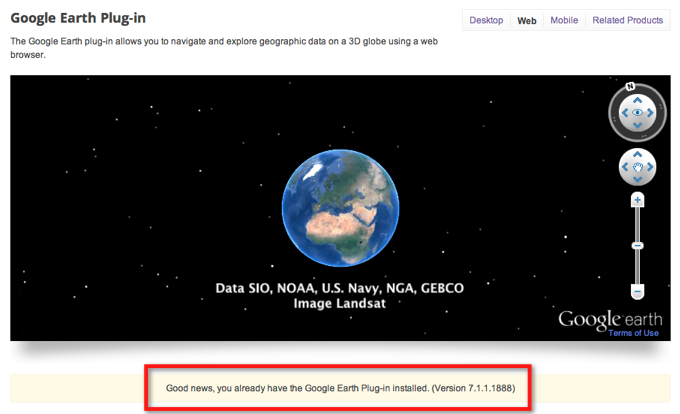Pan up with the move joystick arrow
The image size is (680, 414).
pos(637,154)
